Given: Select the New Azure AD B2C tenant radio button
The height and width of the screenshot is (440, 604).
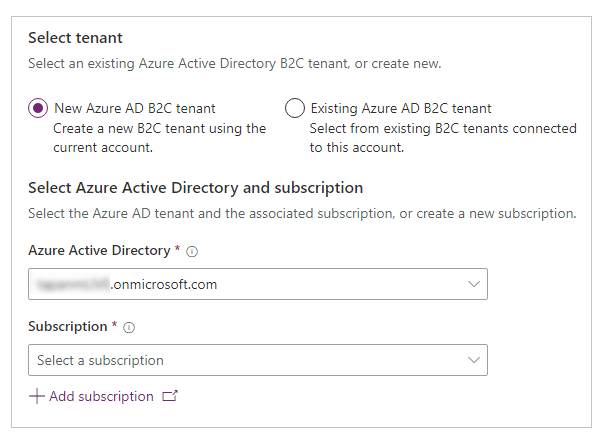Looking at the screenshot, I should tap(38, 108).
